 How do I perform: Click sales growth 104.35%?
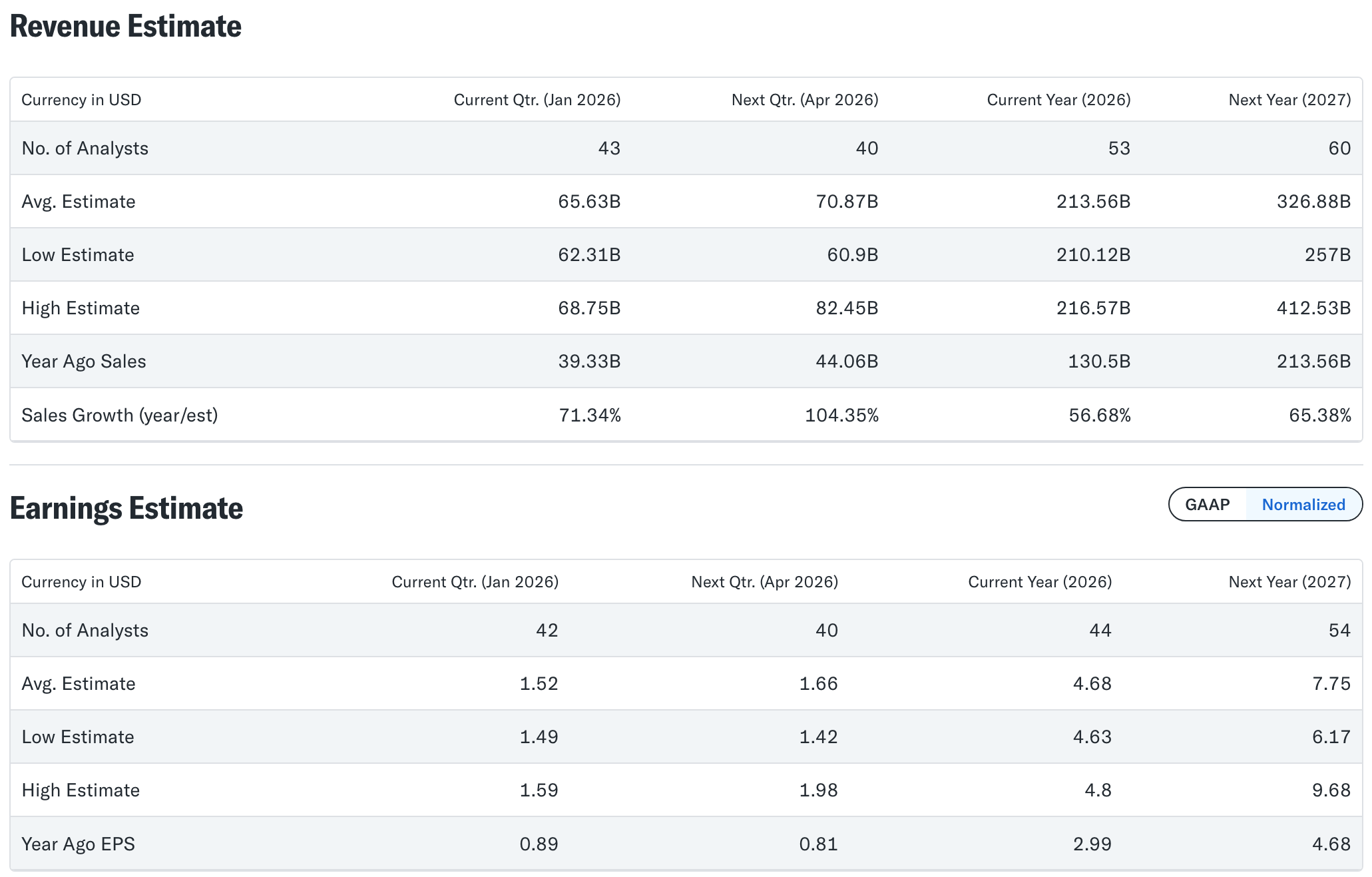841,415
